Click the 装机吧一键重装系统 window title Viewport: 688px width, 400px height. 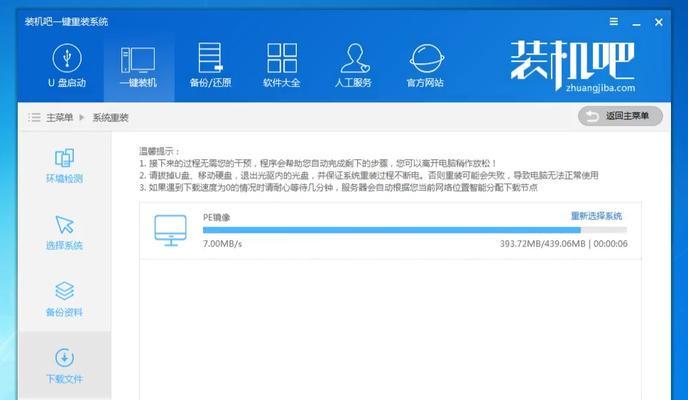[x=66, y=21]
